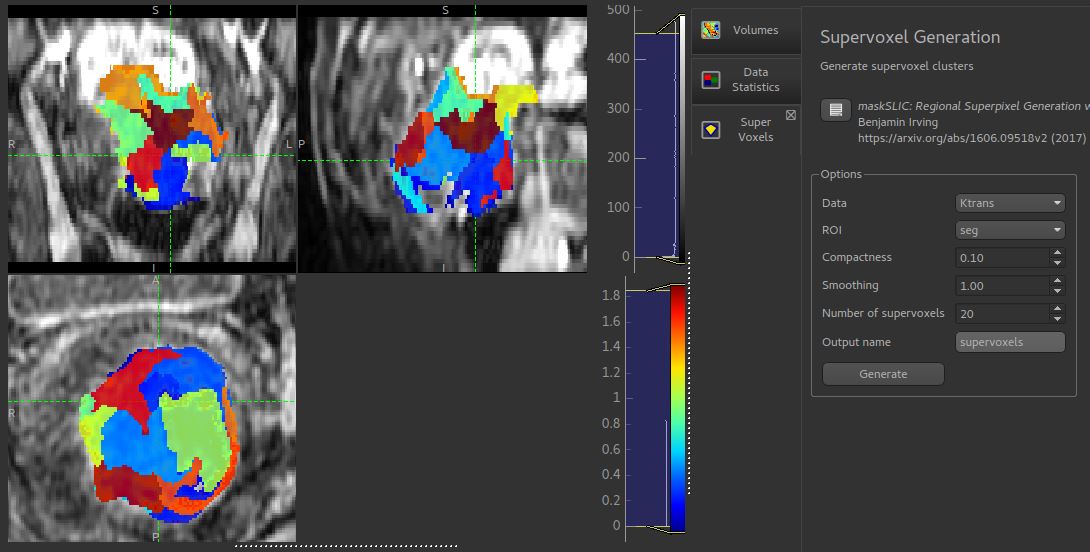
Task: Click the Super Voxels widget icon
Action: tap(710, 129)
